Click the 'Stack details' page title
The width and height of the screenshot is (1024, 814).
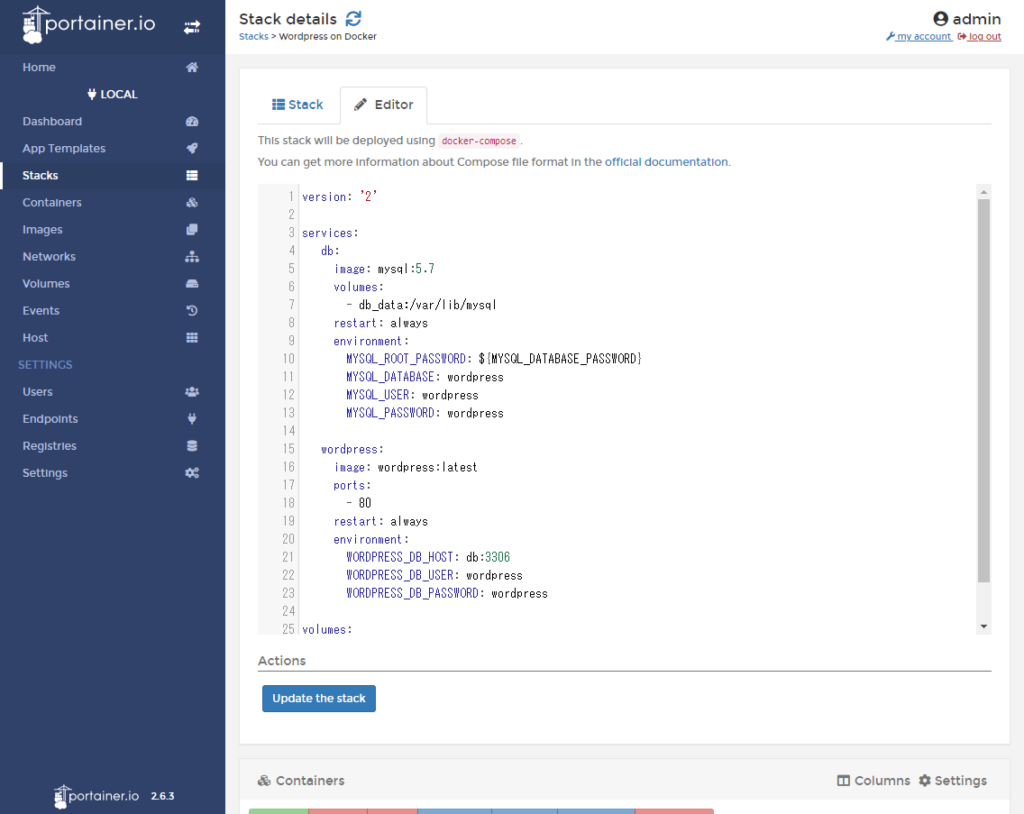[x=288, y=19]
